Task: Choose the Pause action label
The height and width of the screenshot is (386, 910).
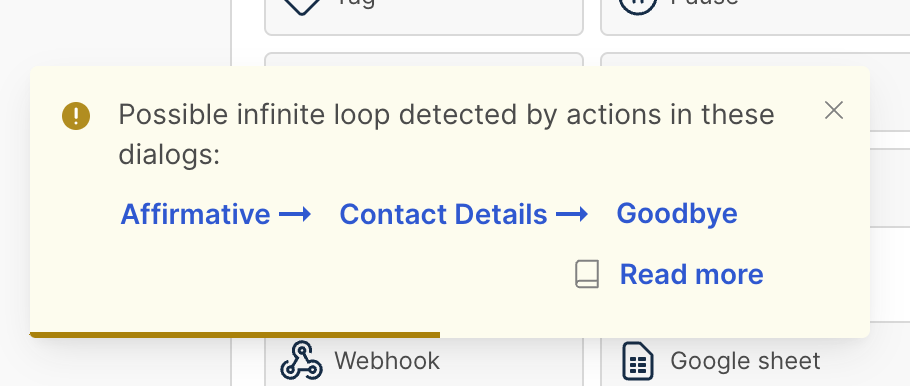Action: [x=705, y=2]
